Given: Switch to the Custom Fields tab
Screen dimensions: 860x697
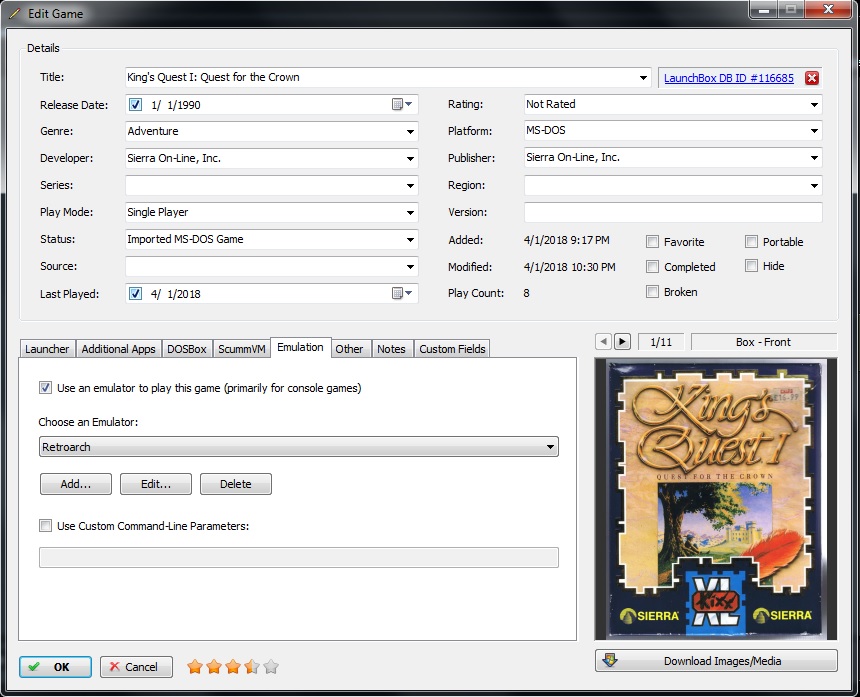Looking at the screenshot, I should [452, 349].
